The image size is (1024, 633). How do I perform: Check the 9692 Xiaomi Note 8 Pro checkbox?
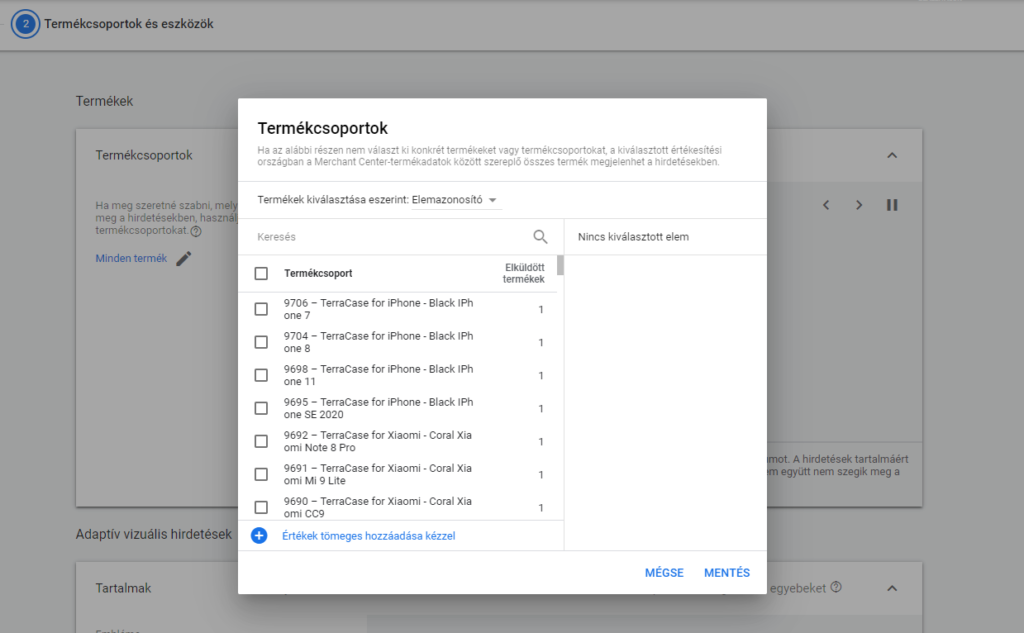[261, 442]
